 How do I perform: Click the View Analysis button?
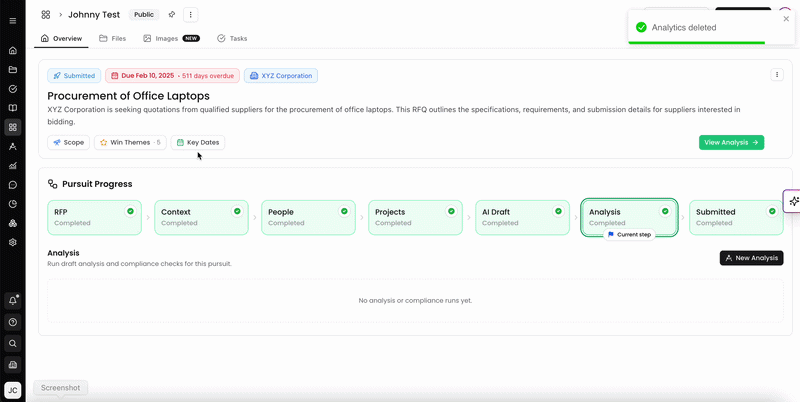pos(731,142)
